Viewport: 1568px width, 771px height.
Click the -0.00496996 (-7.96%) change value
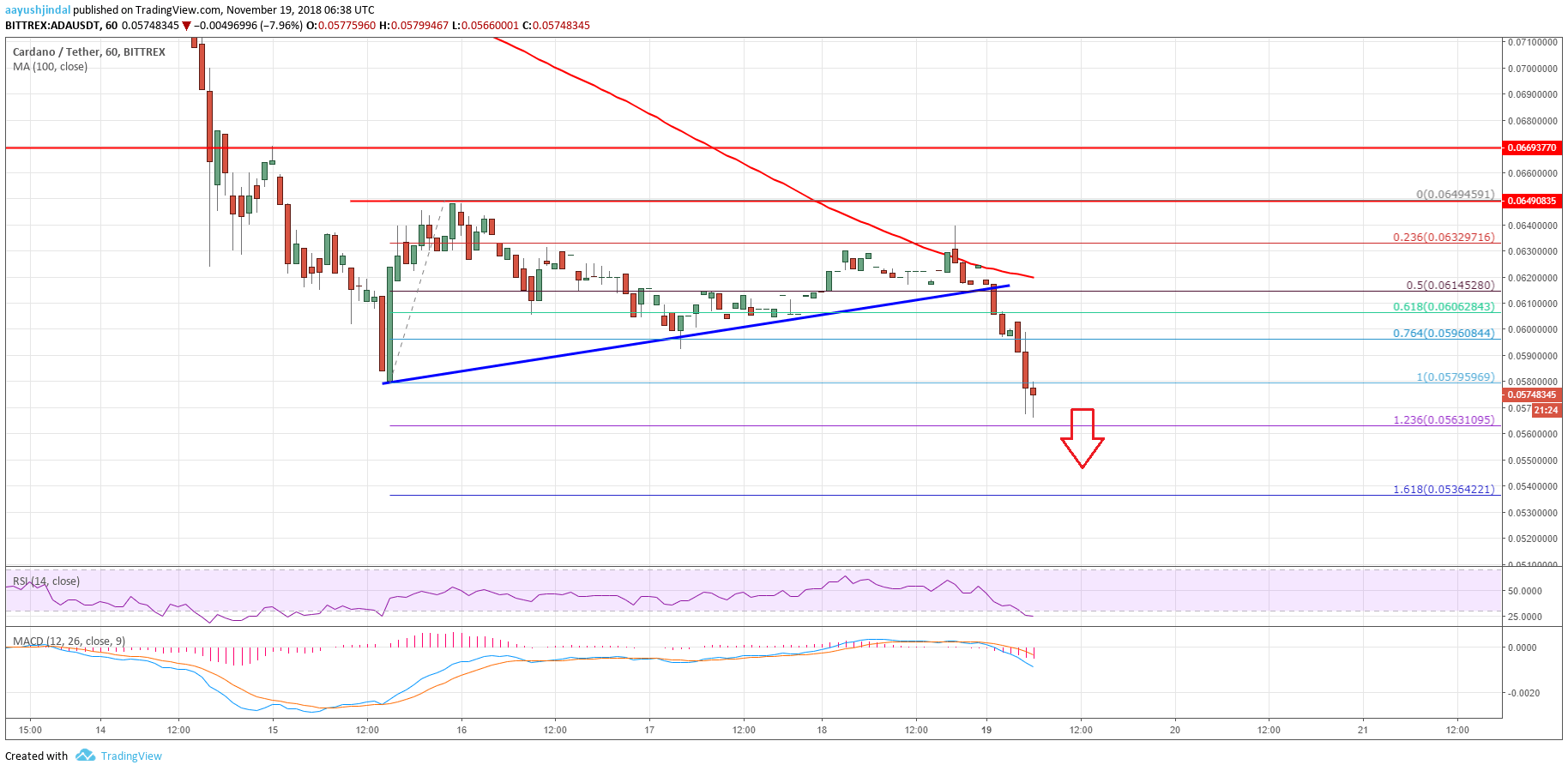248,25
